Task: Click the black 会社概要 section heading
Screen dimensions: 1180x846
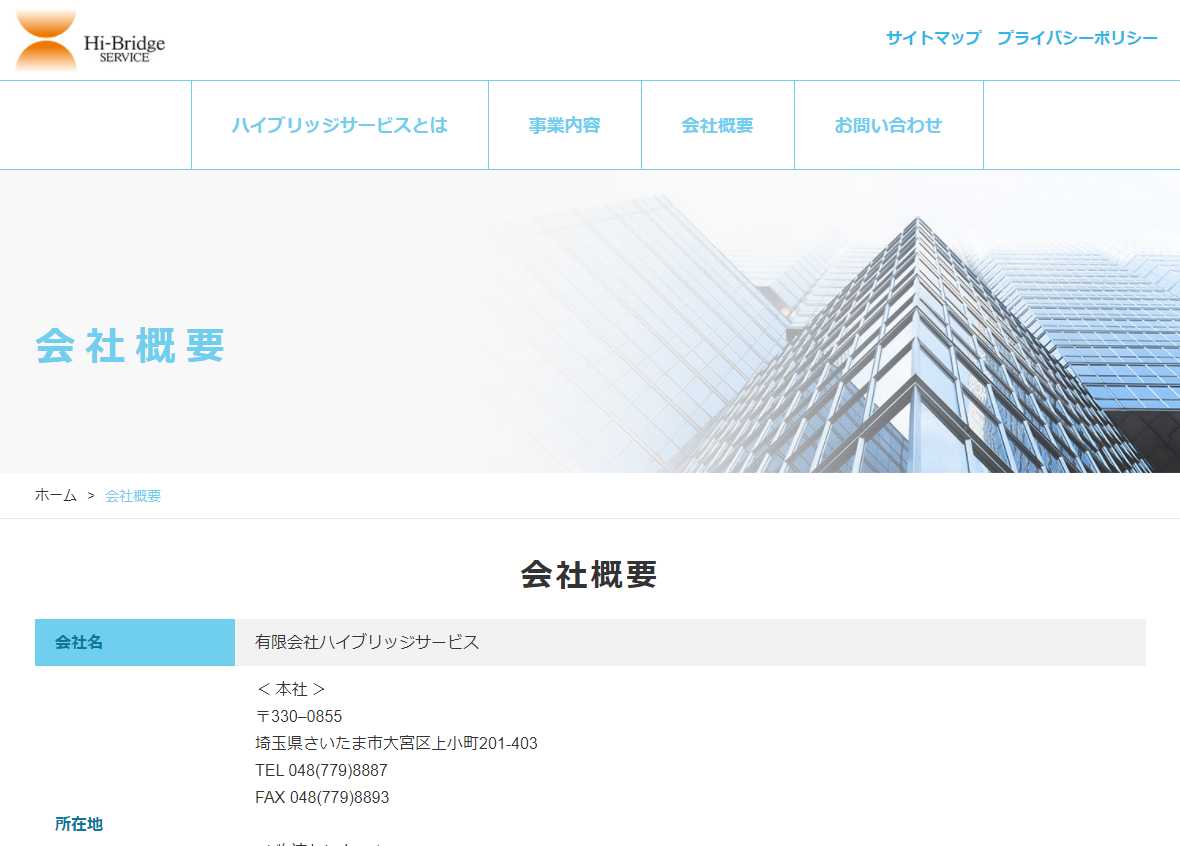Action: [589, 575]
